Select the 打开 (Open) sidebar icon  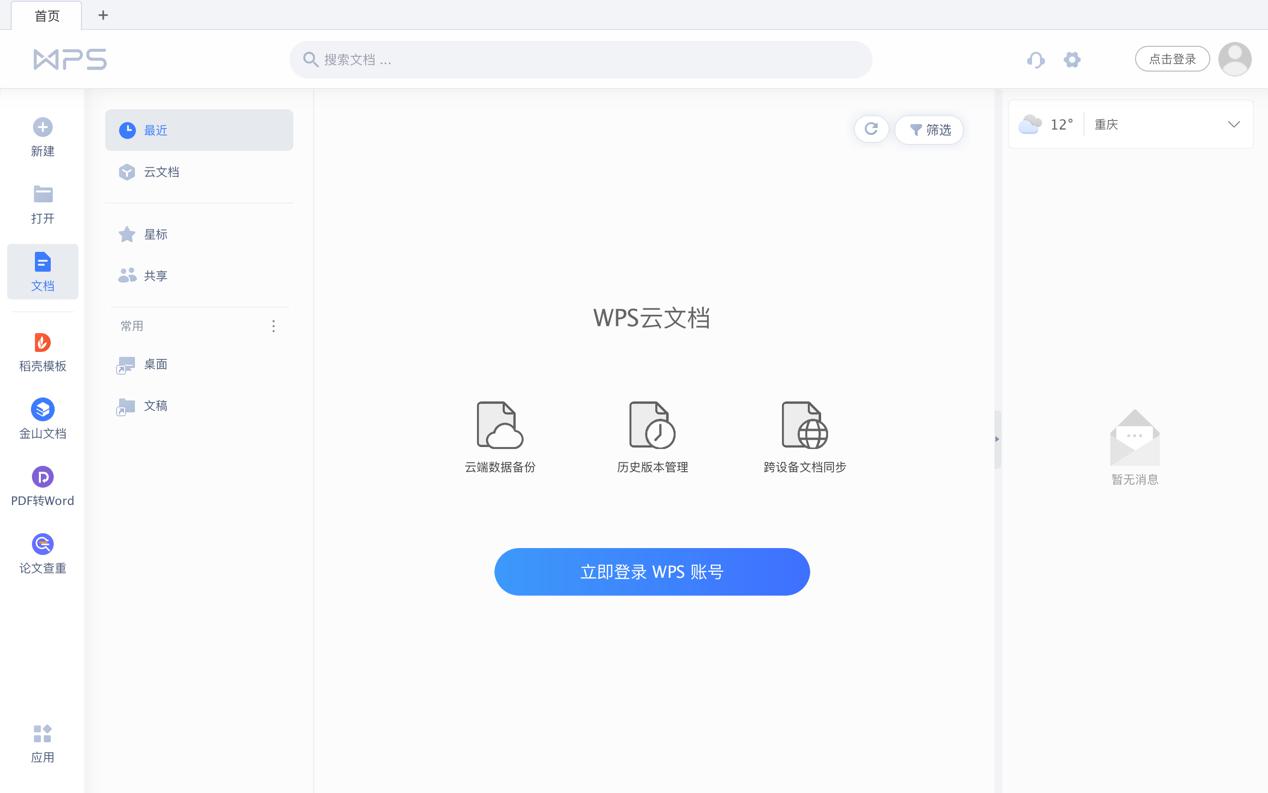42,204
